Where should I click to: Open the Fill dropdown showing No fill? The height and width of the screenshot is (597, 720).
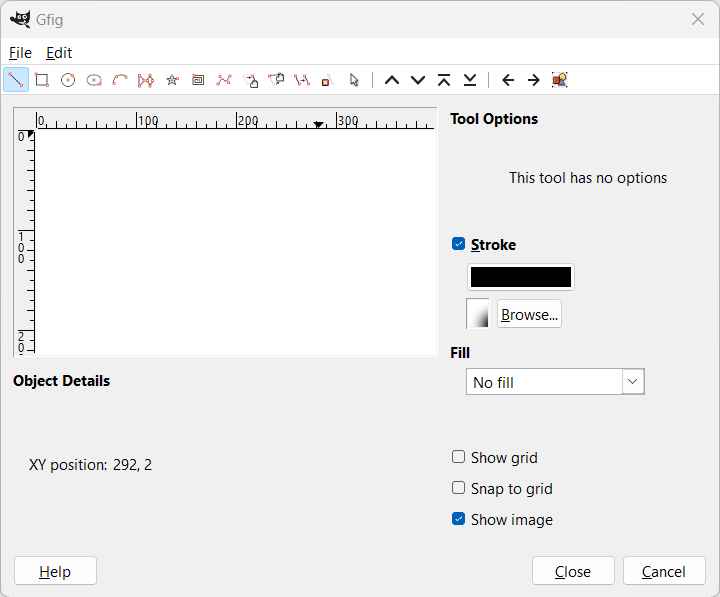[555, 381]
